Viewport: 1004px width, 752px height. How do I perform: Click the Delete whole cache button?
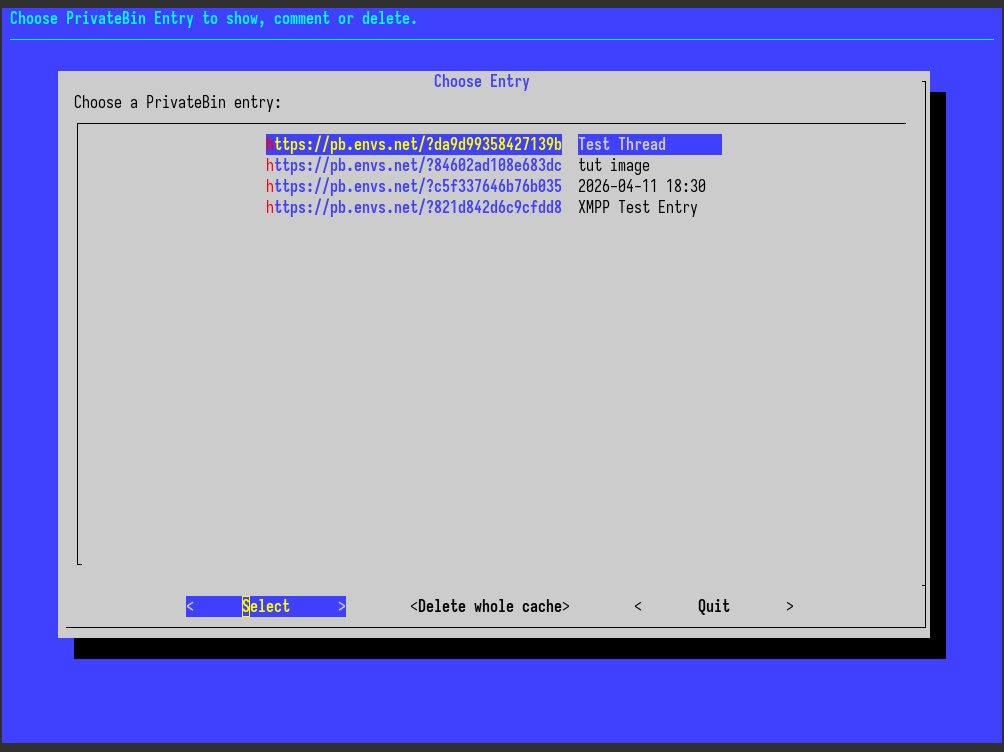click(x=490, y=606)
